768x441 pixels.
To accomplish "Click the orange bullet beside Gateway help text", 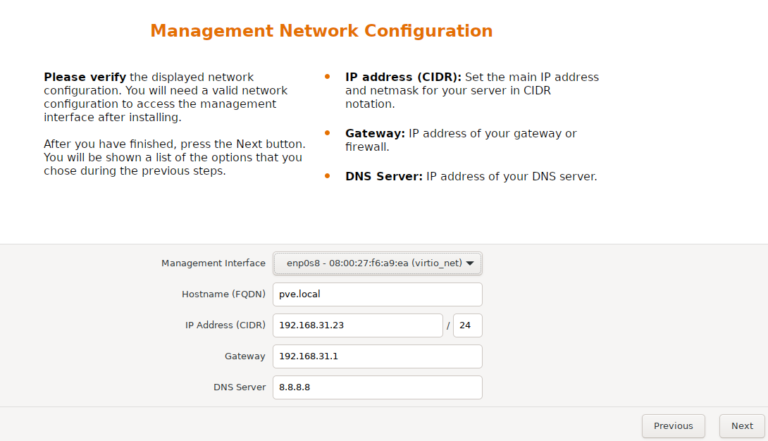I will pyautogui.click(x=327, y=133).
